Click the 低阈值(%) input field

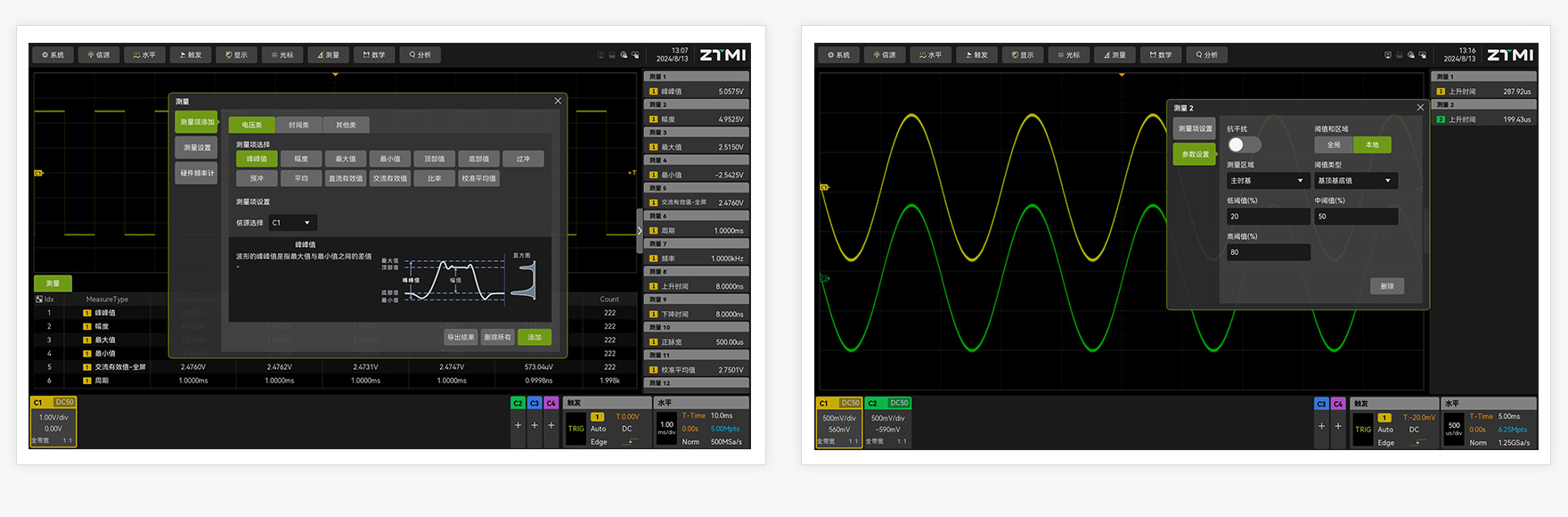tap(1268, 217)
